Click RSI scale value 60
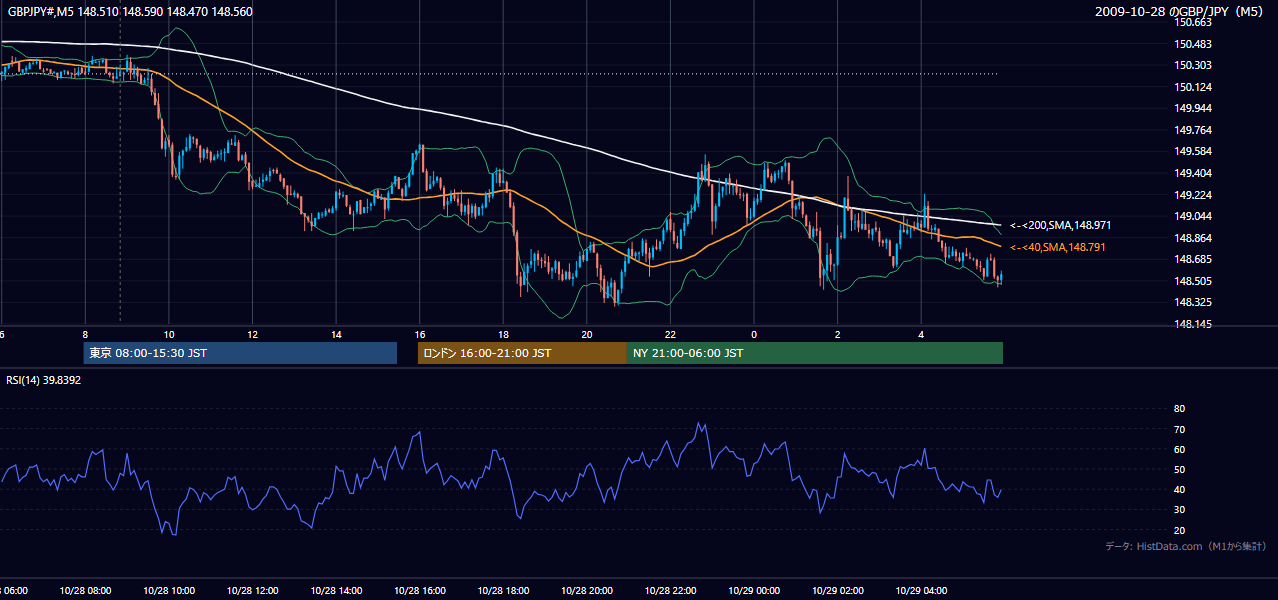 pyautogui.click(x=1179, y=449)
